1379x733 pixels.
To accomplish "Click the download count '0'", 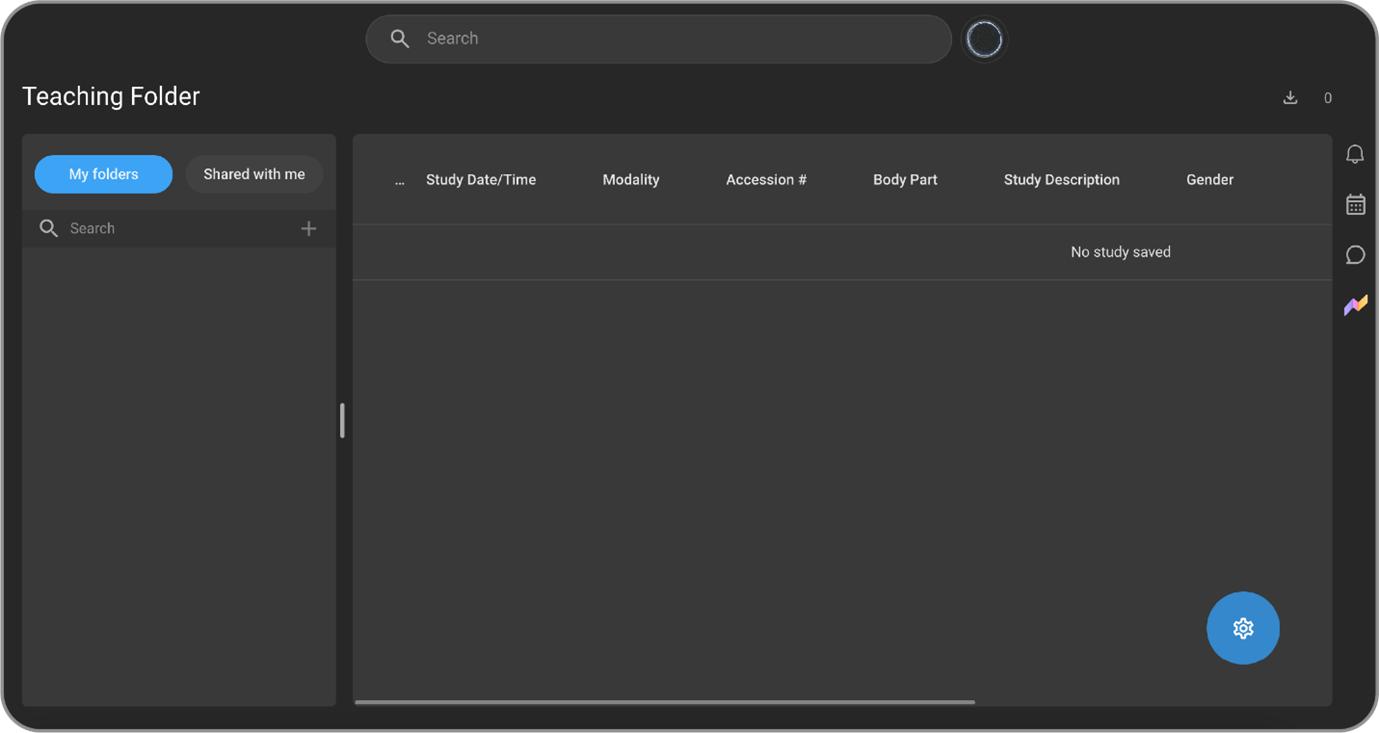I will [x=1328, y=98].
